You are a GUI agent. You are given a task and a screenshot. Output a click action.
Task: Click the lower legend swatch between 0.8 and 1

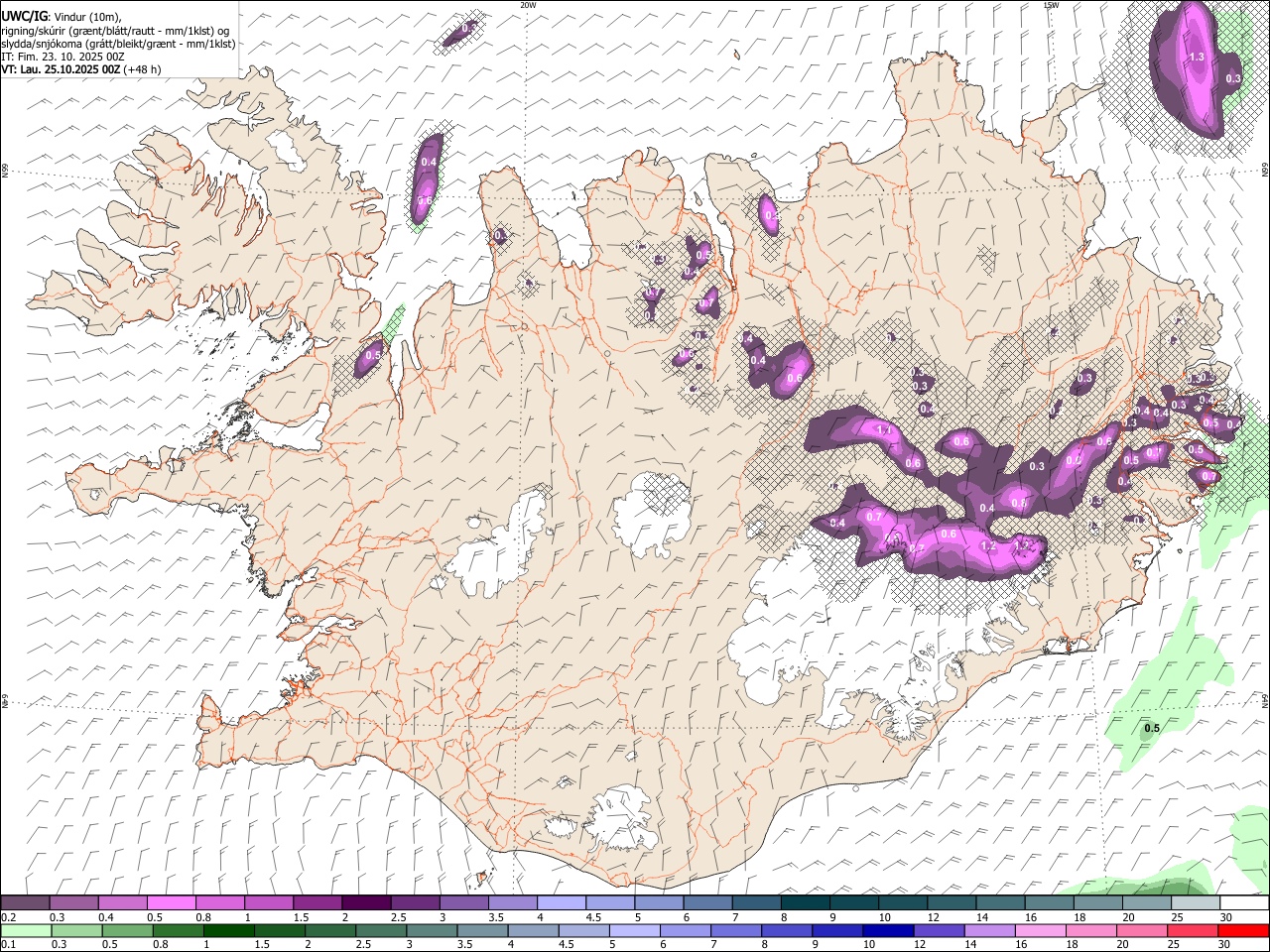tap(180, 931)
